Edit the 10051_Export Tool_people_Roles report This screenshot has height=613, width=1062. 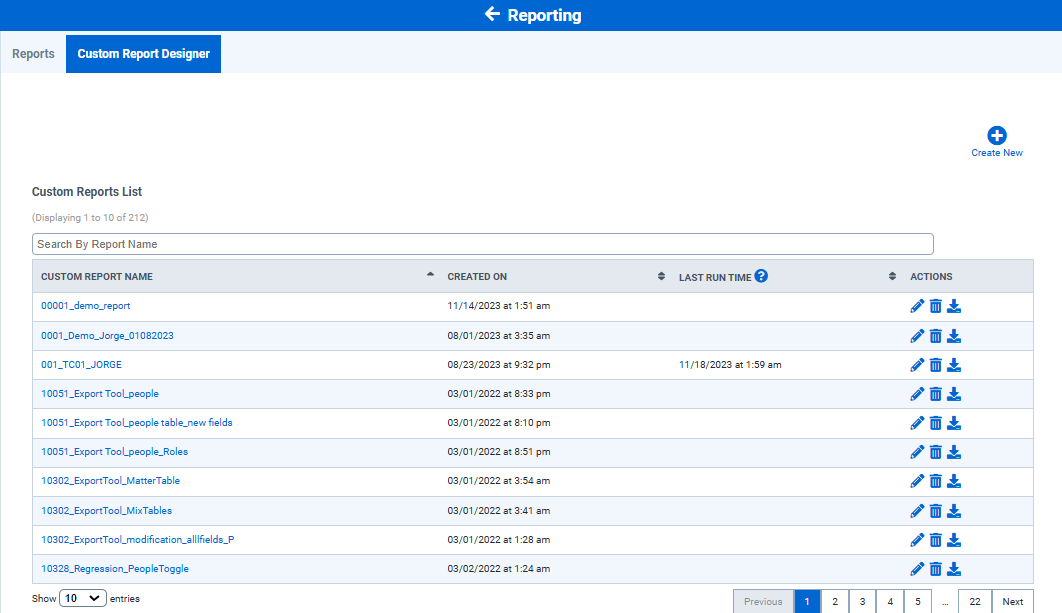(x=917, y=452)
